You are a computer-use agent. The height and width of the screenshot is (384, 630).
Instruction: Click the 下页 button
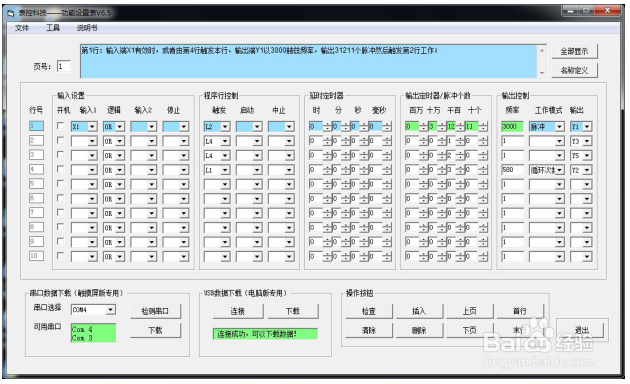click(x=470, y=330)
